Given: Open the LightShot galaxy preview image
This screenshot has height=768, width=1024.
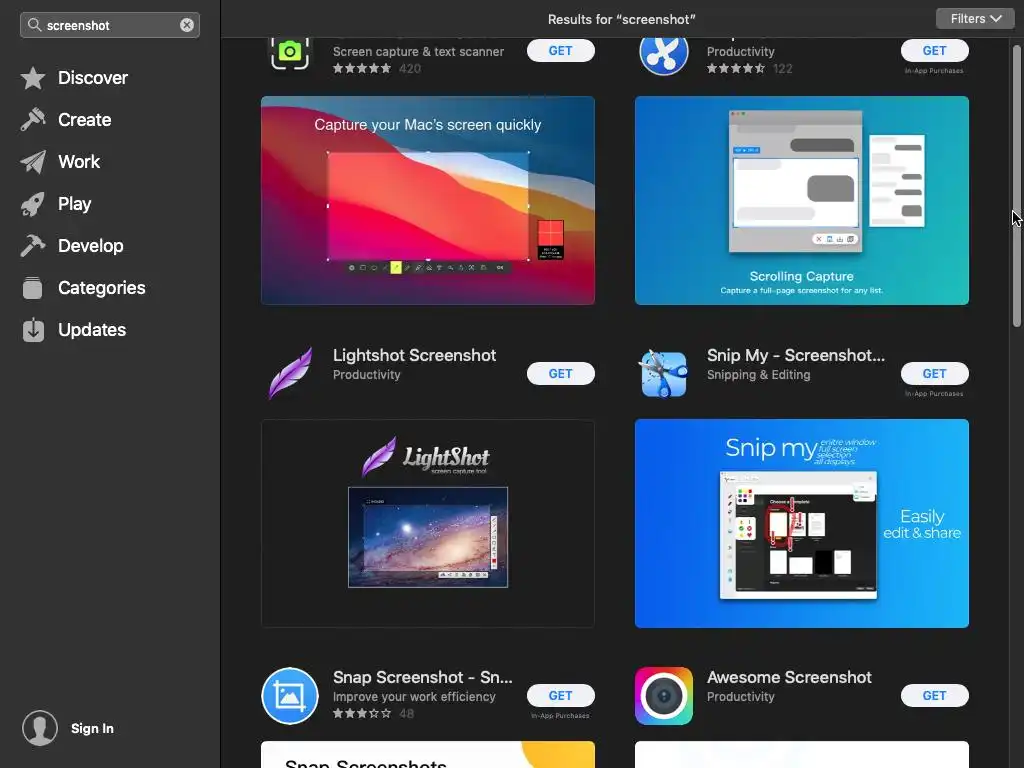Looking at the screenshot, I should pos(428,523).
